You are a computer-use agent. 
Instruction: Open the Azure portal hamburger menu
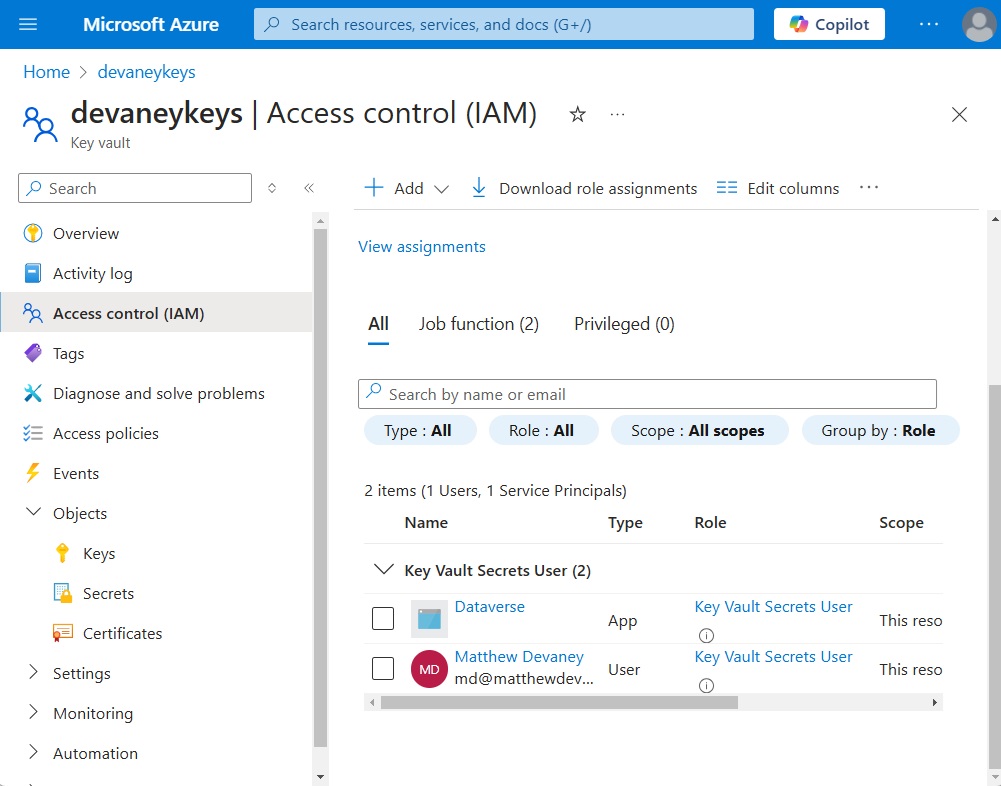click(28, 24)
